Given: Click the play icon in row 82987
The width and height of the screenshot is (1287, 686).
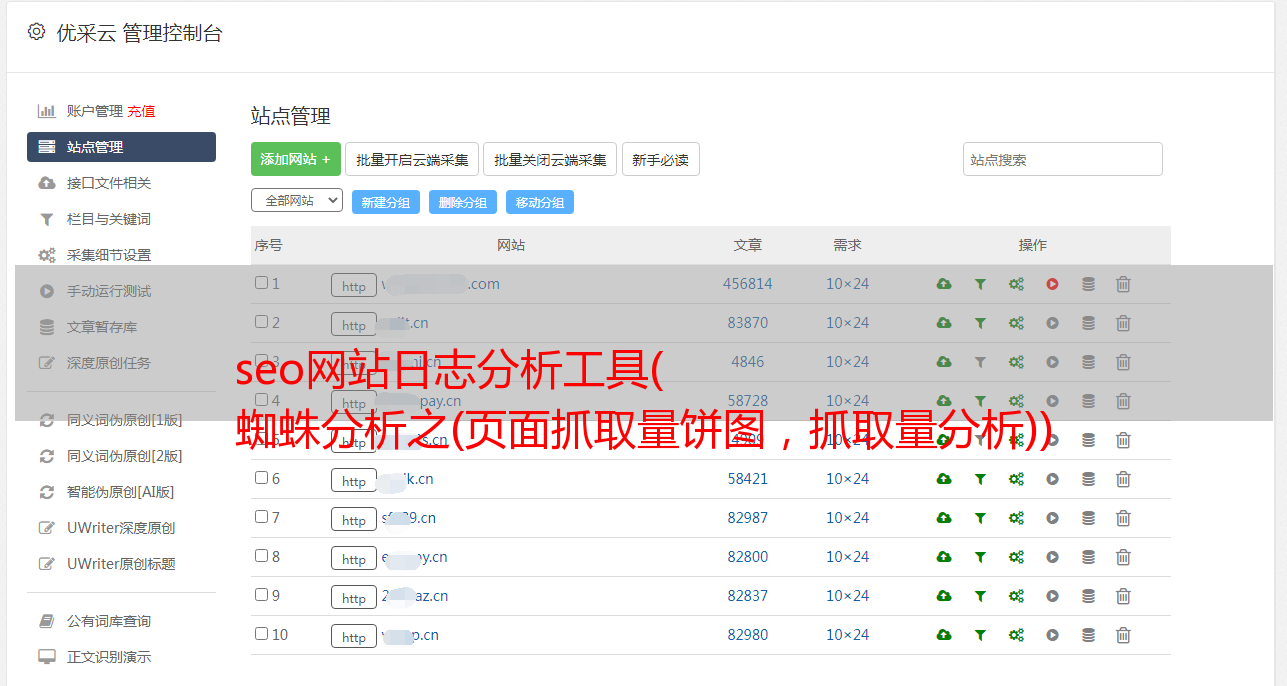Looking at the screenshot, I should 1052,518.
